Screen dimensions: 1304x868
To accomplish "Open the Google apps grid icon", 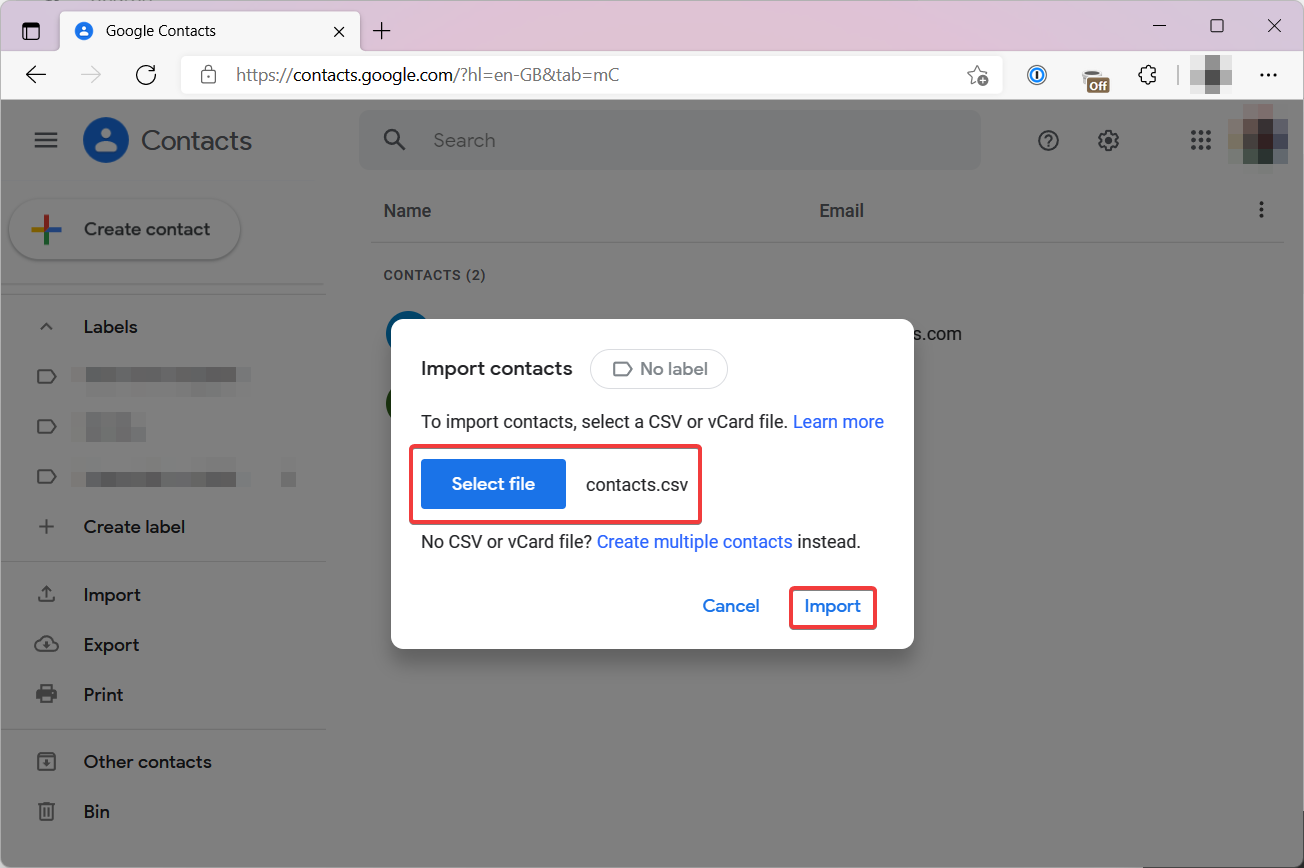I will (x=1201, y=141).
